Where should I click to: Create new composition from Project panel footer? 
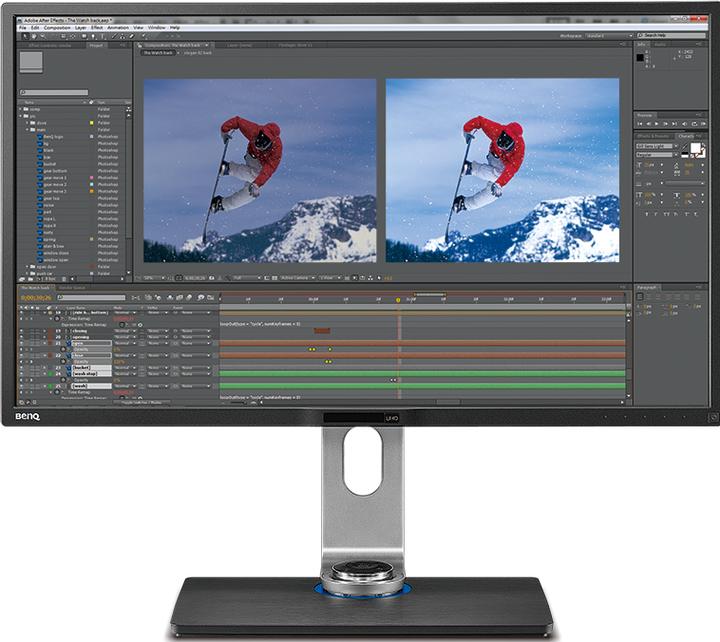click(38, 279)
